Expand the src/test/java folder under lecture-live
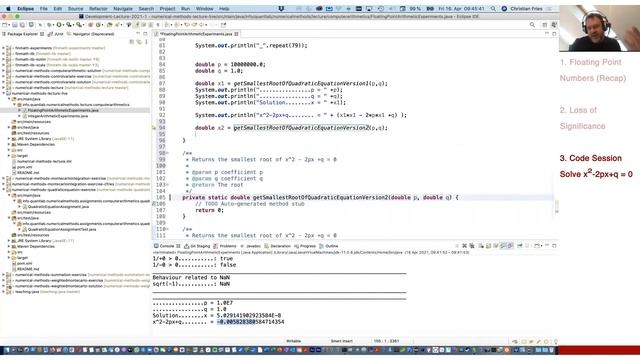Screen dimensions: 640x360 [9, 127]
